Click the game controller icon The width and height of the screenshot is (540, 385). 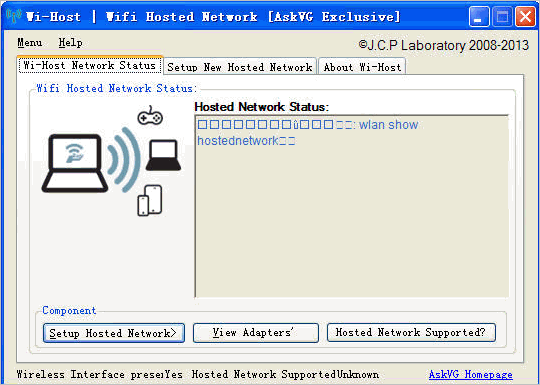point(150,115)
